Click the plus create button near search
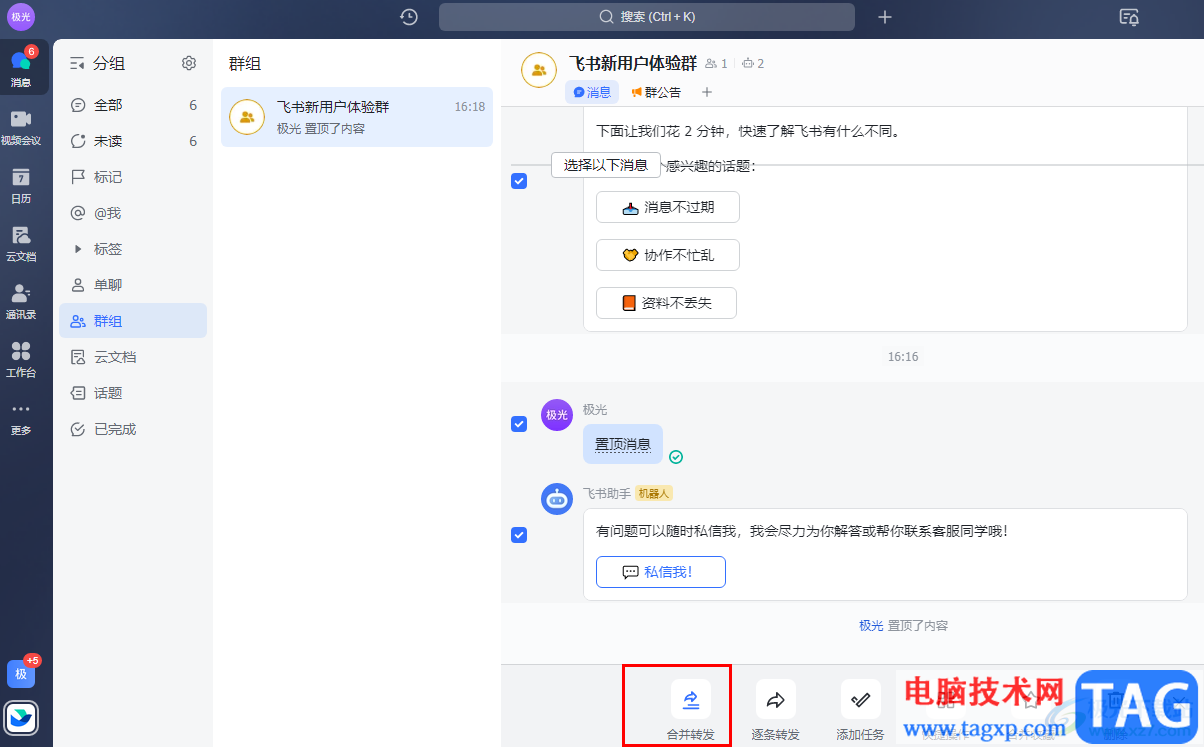The height and width of the screenshot is (747, 1204). click(885, 17)
